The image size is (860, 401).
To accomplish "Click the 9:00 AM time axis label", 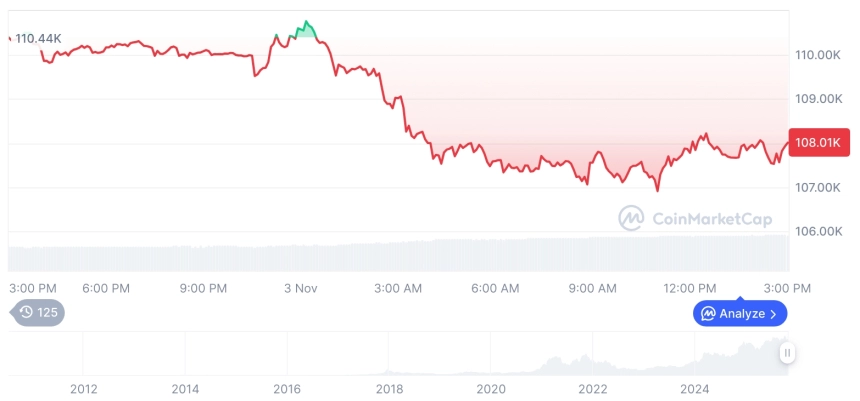I will click(593, 288).
